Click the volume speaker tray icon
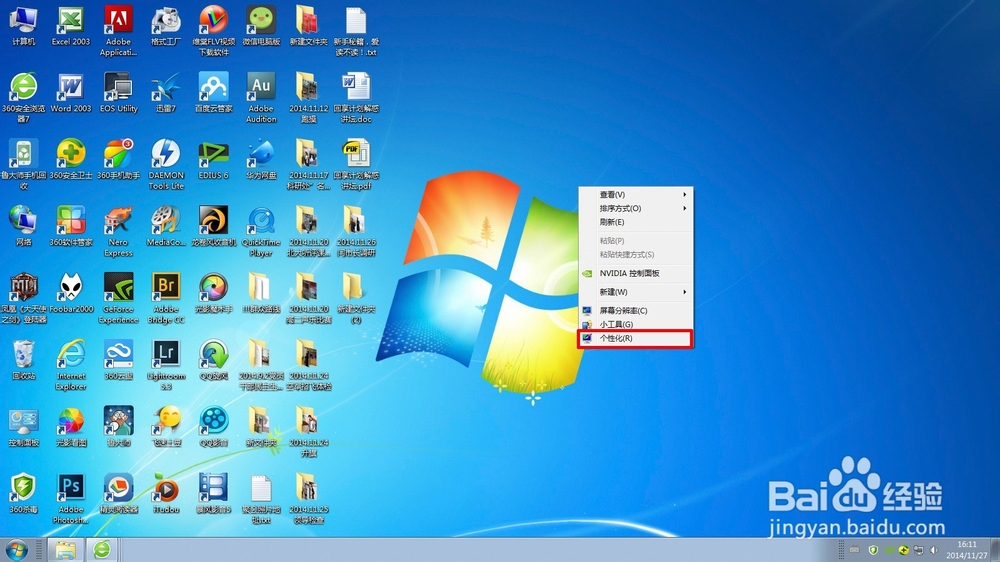The image size is (1000, 562). pyautogui.click(x=934, y=550)
